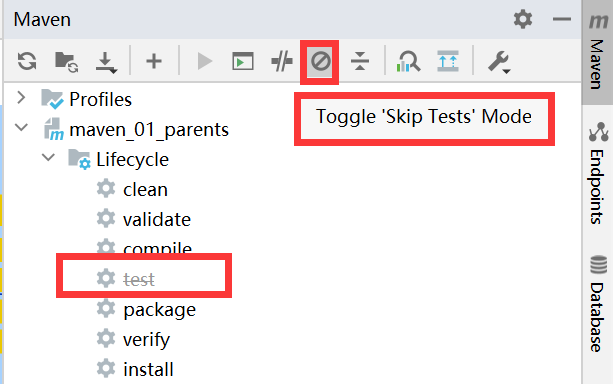Select maven_01_parents project item

pyautogui.click(x=149, y=129)
